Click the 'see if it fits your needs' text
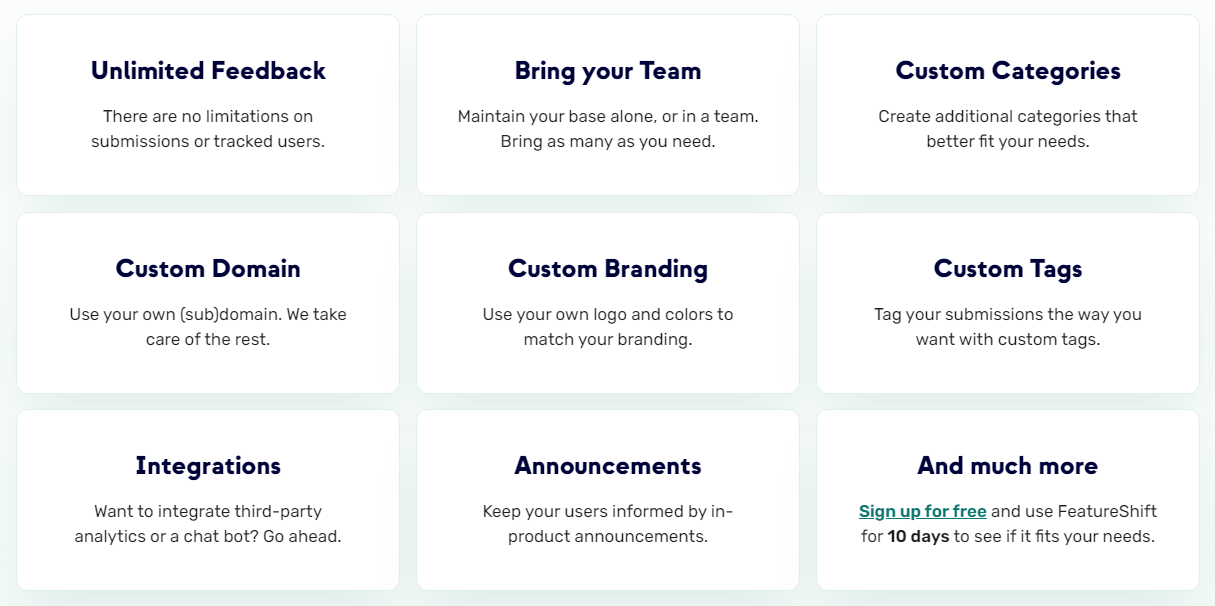The image size is (1215, 606). [x=1055, y=536]
